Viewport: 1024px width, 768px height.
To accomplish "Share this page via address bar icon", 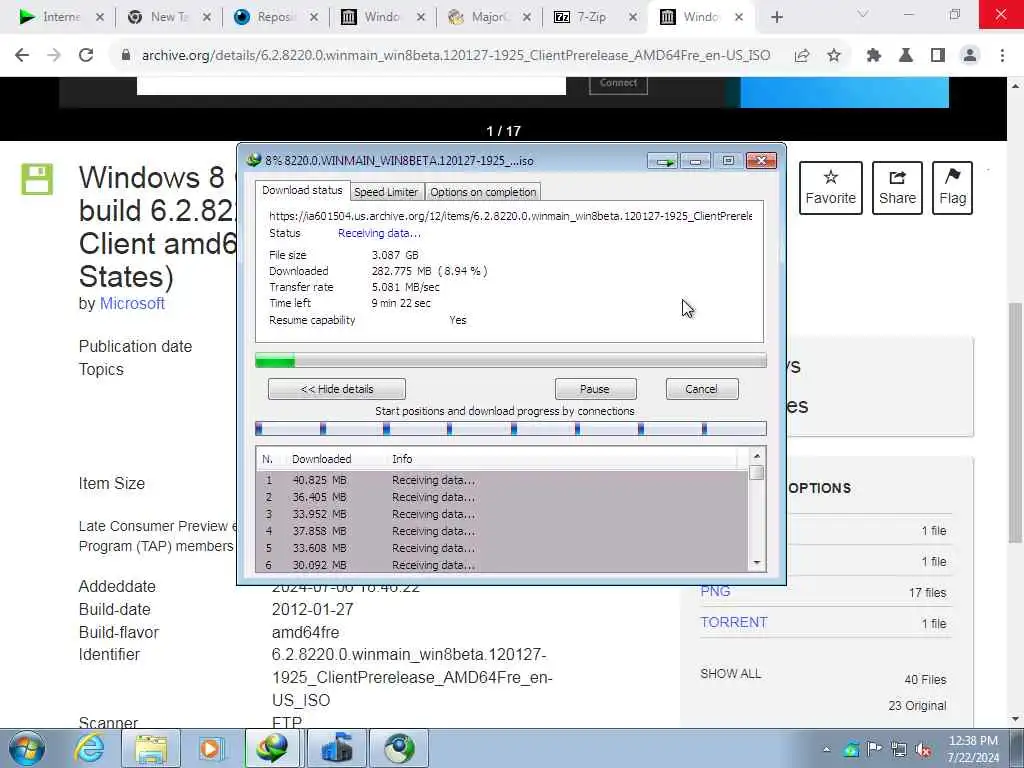I will point(802,56).
